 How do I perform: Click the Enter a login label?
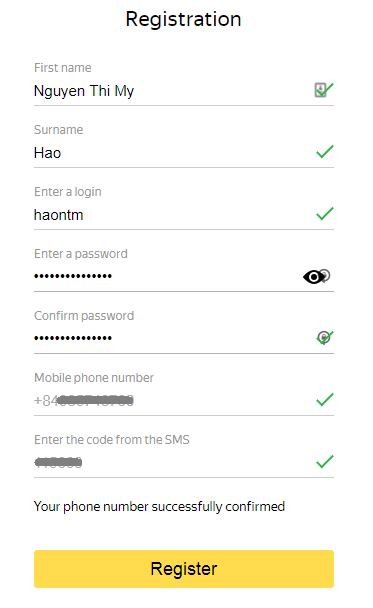68,192
